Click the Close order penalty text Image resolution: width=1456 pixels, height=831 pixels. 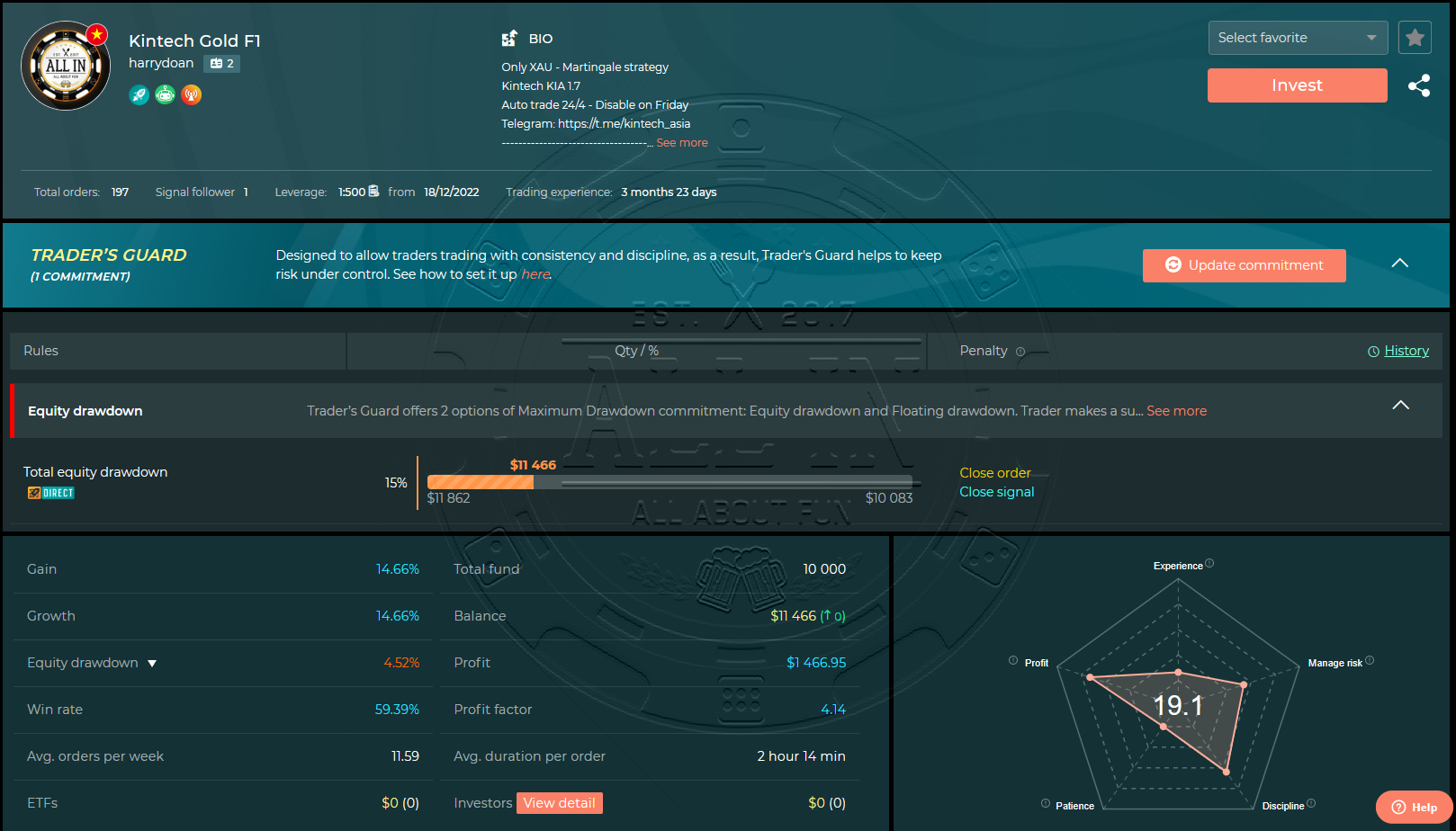point(995,473)
